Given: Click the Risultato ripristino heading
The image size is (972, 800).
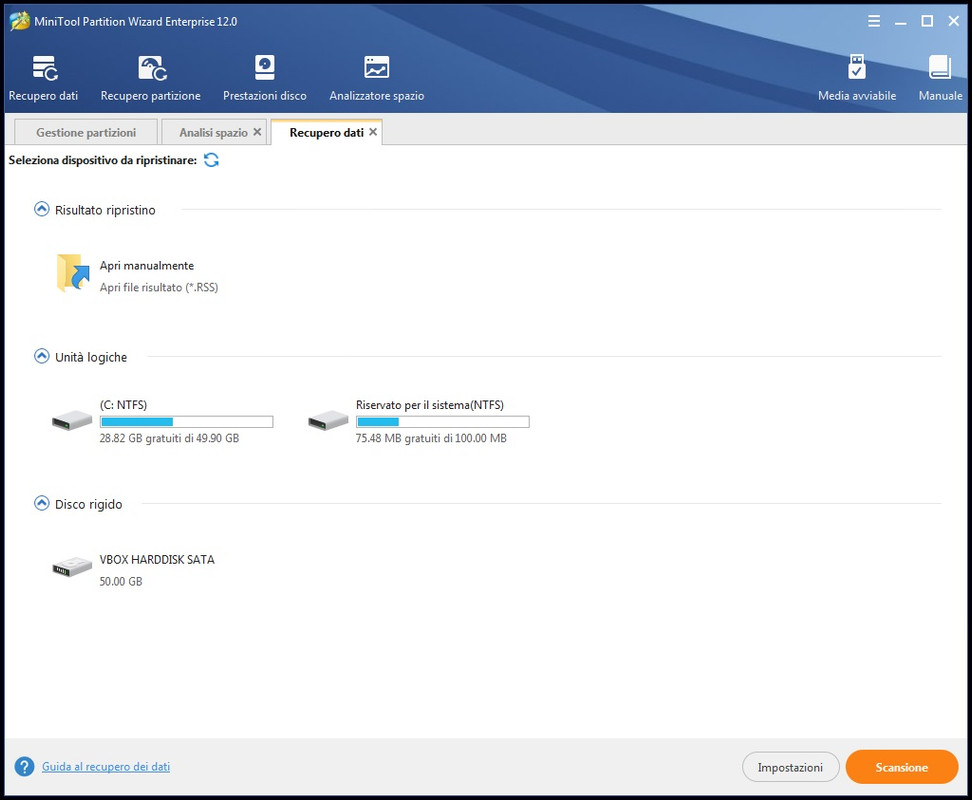Looking at the screenshot, I should (105, 210).
